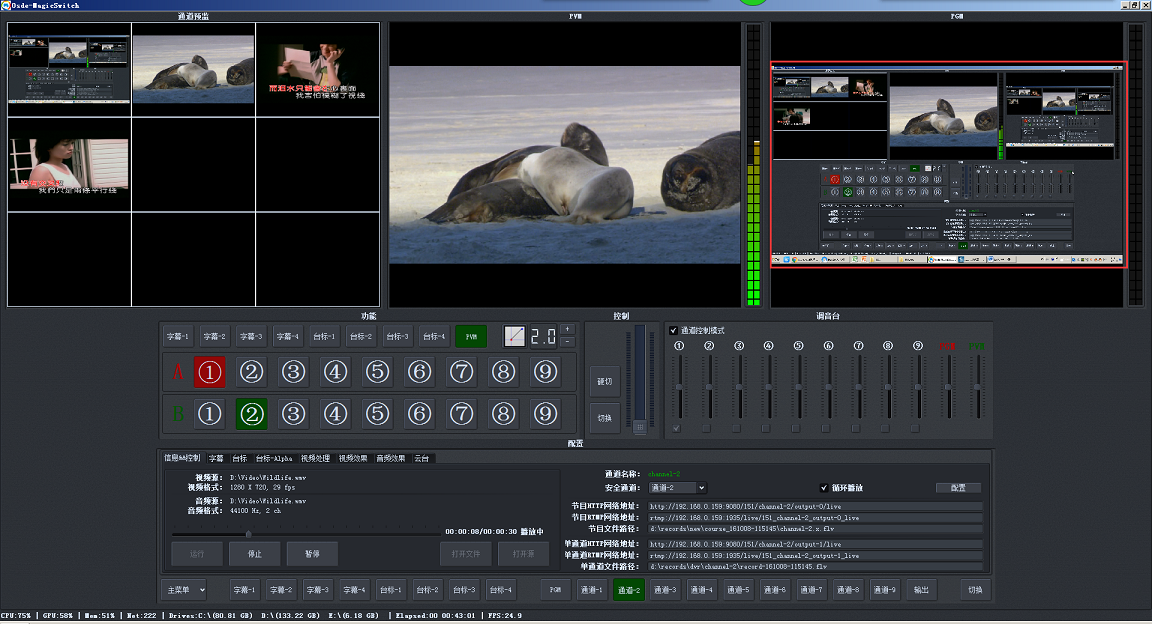
Task: Click the PVW volume fader in mixer
Action: tap(977, 387)
